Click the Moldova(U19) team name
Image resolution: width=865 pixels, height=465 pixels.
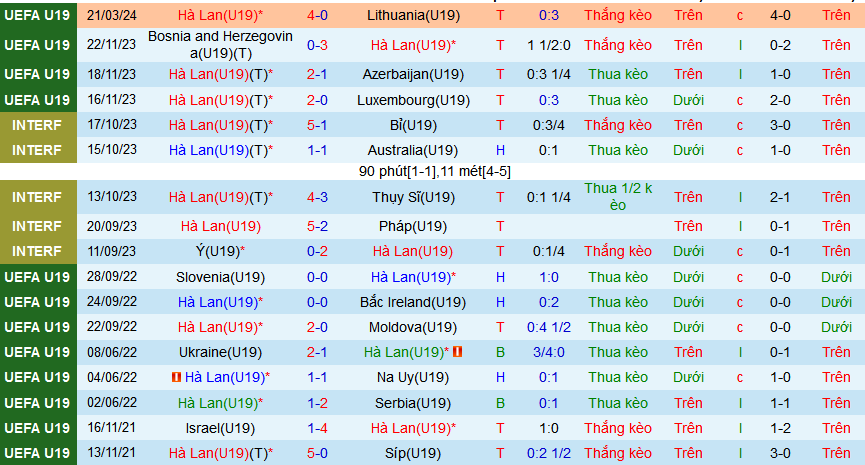(x=413, y=327)
